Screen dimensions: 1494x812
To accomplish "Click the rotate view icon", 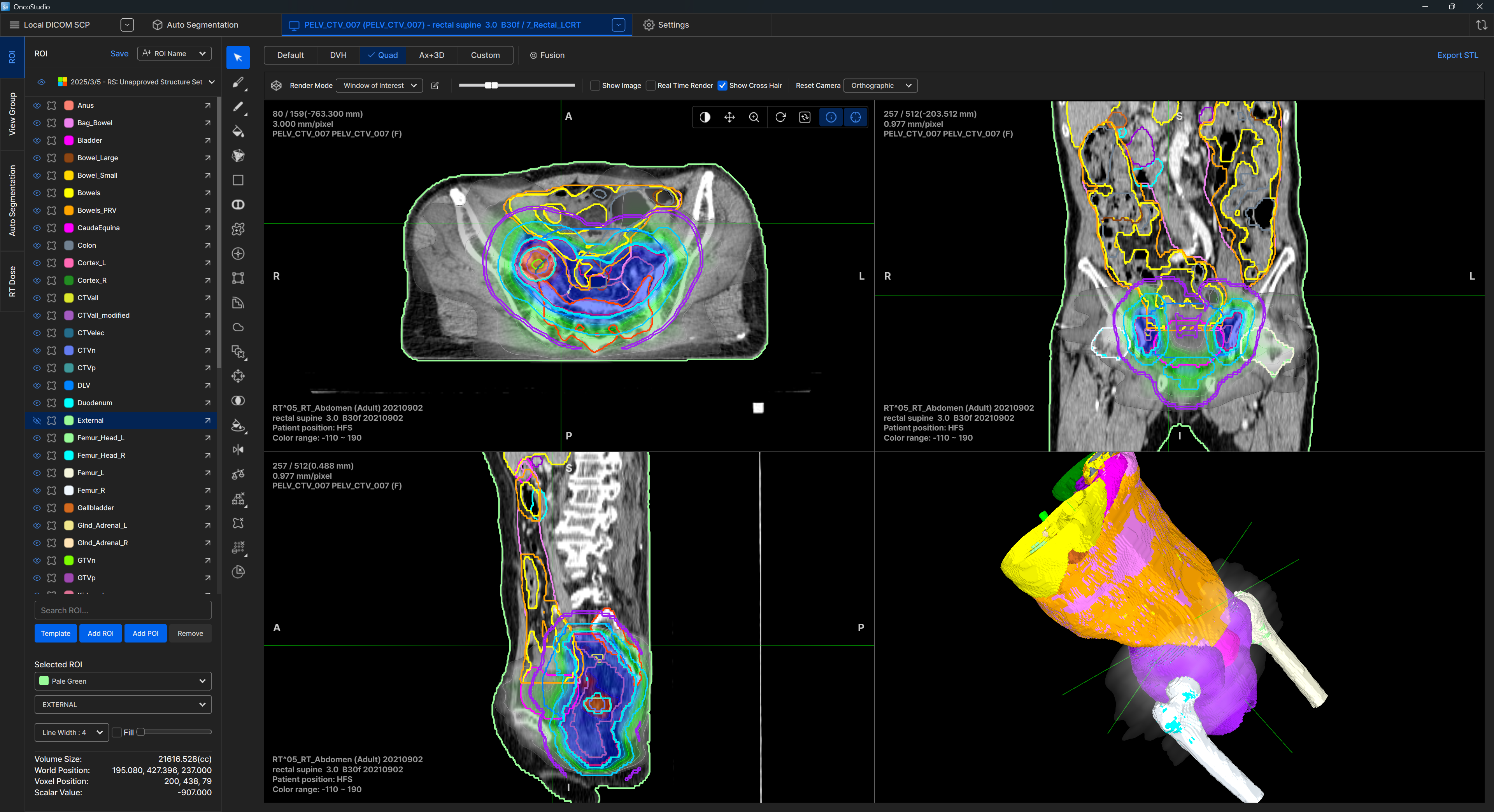I will 780,117.
